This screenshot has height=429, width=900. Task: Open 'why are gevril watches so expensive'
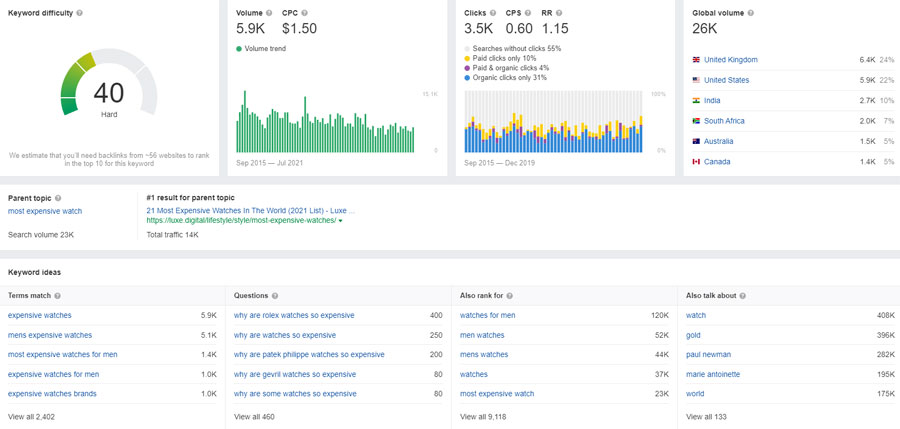(x=295, y=374)
